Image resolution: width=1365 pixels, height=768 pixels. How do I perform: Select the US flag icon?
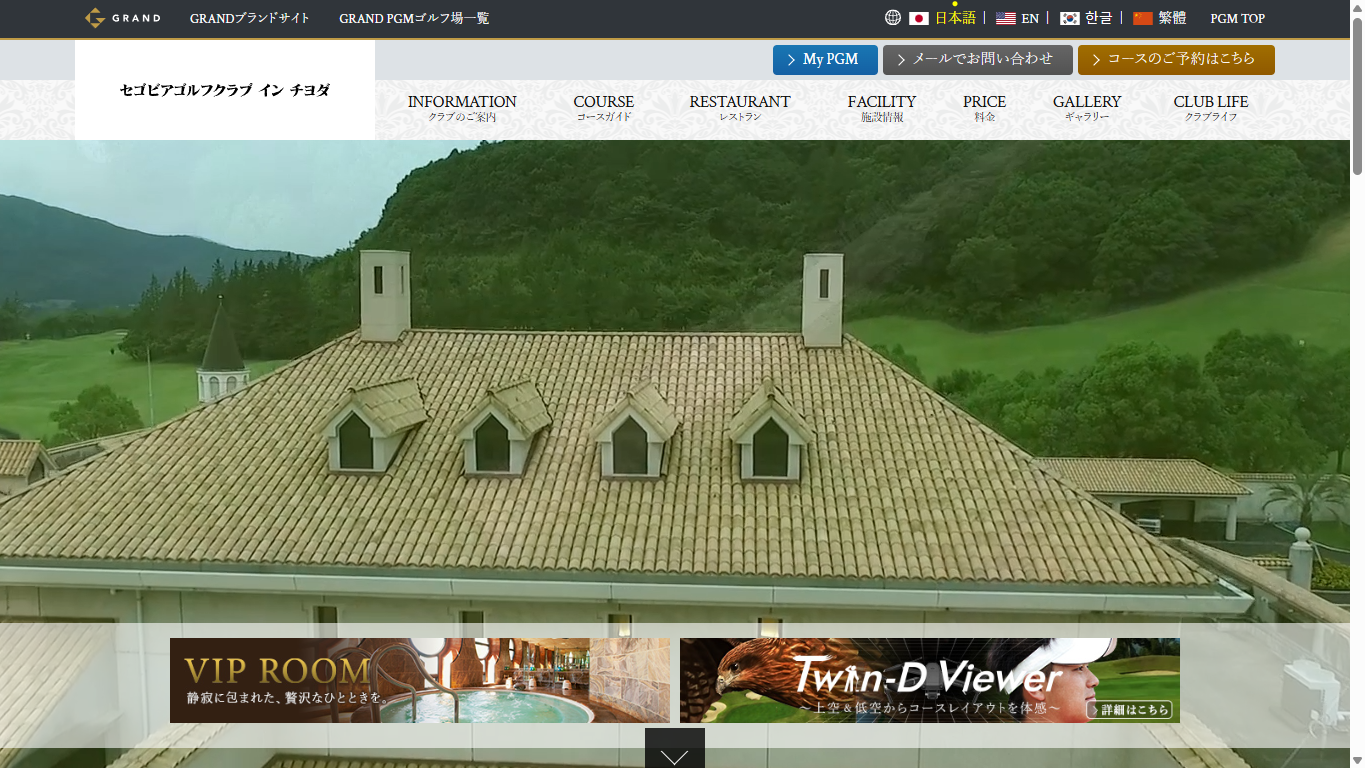point(1006,18)
